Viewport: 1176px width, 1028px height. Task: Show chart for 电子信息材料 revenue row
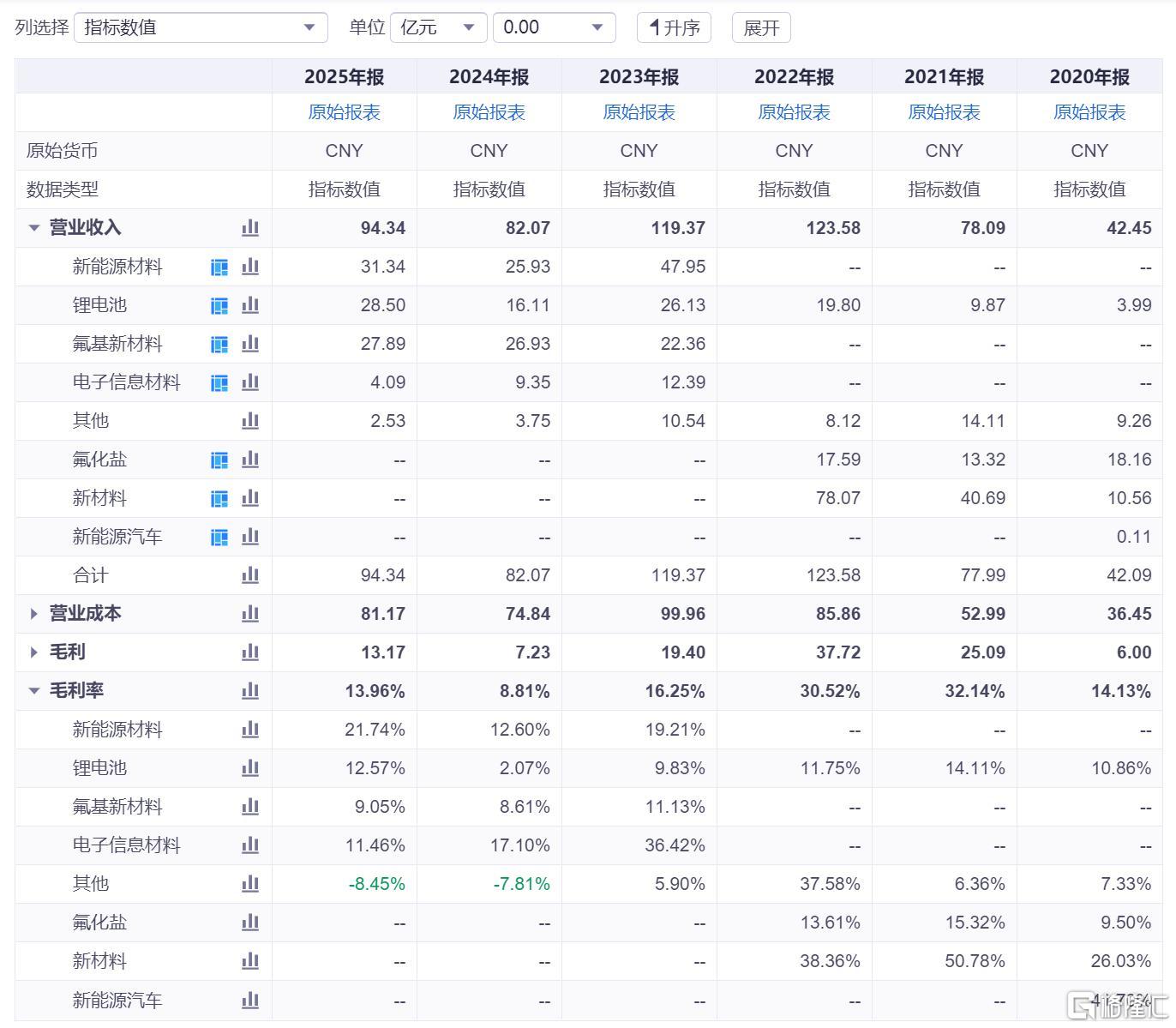click(x=250, y=382)
